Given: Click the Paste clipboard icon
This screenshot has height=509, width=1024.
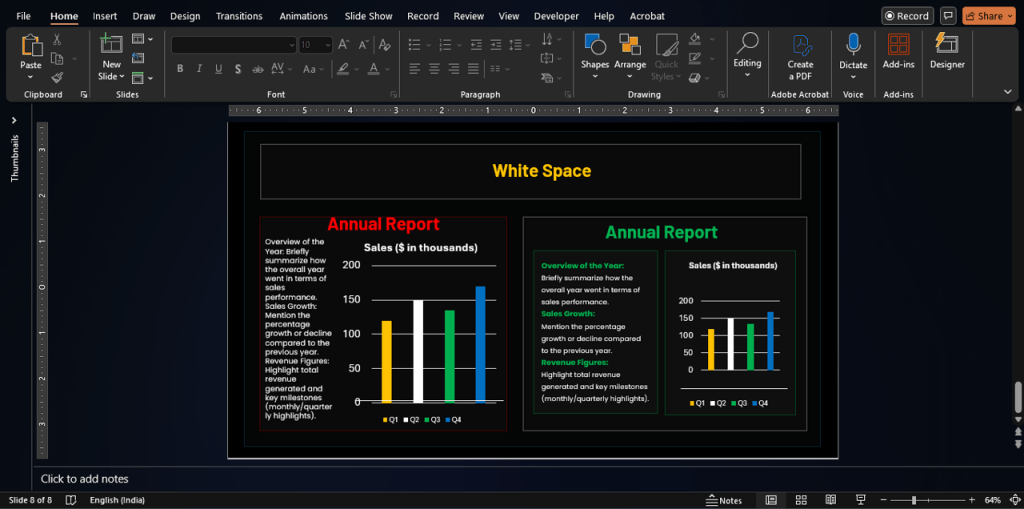Looking at the screenshot, I should coord(31,46).
